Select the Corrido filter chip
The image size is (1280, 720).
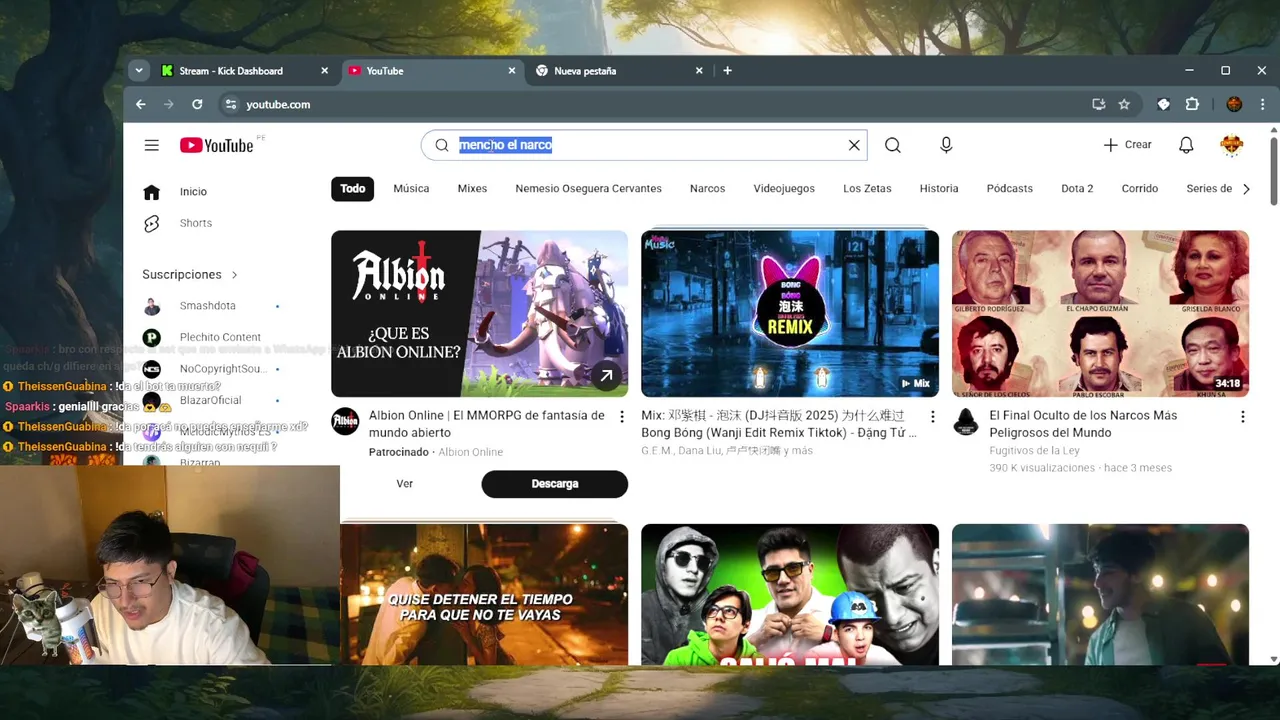[1140, 189]
